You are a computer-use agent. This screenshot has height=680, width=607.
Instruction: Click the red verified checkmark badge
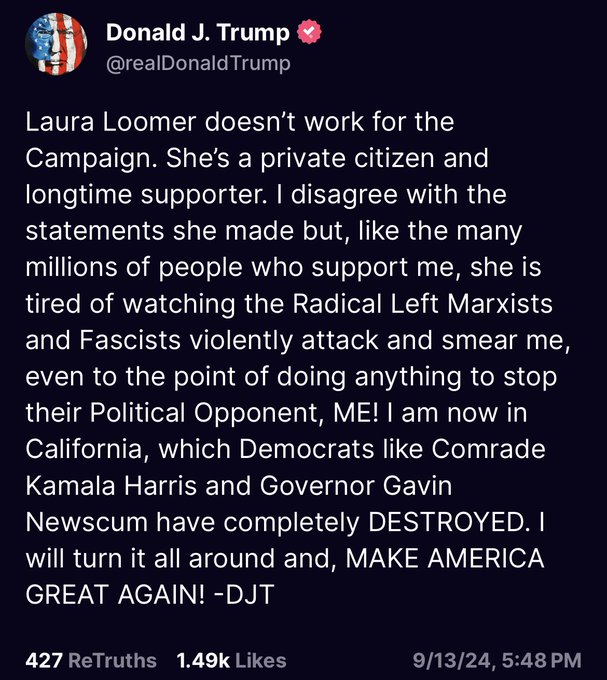[309, 32]
